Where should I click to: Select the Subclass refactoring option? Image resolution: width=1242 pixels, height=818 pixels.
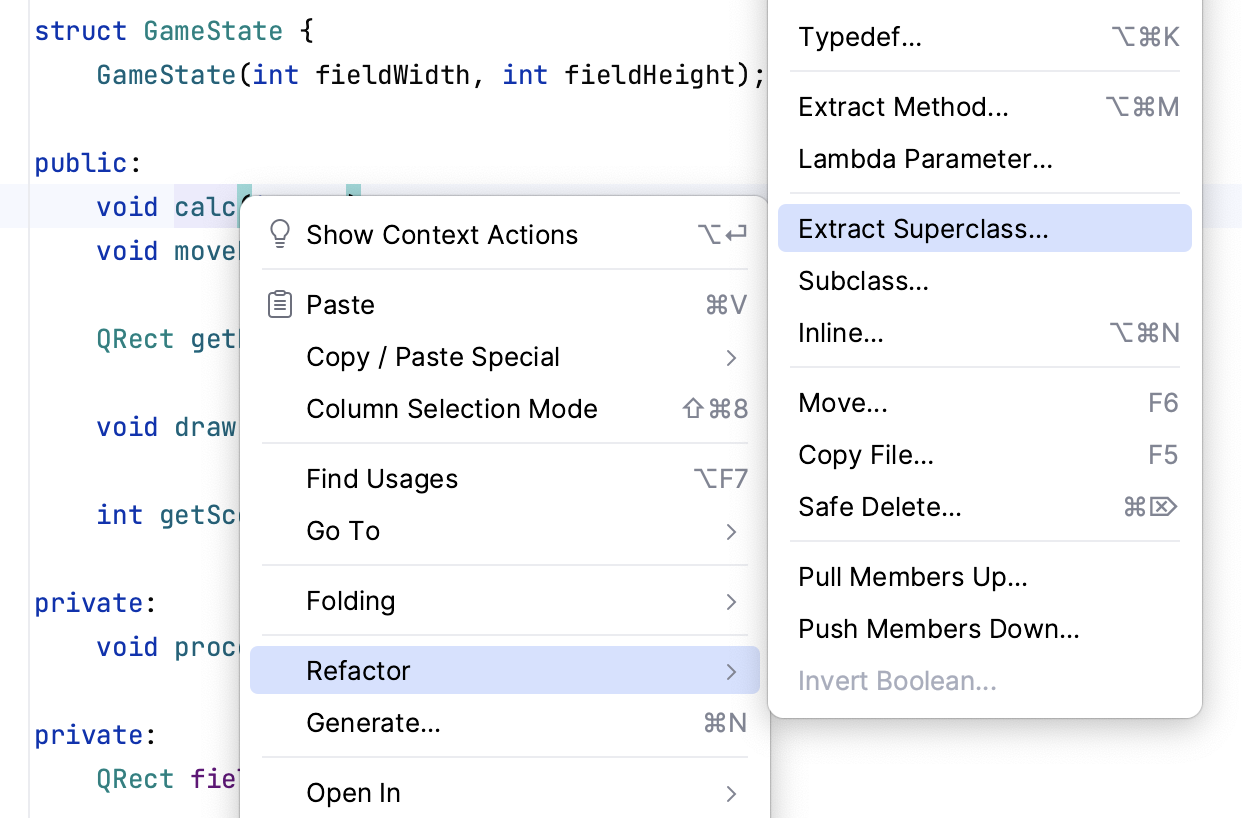(x=863, y=281)
